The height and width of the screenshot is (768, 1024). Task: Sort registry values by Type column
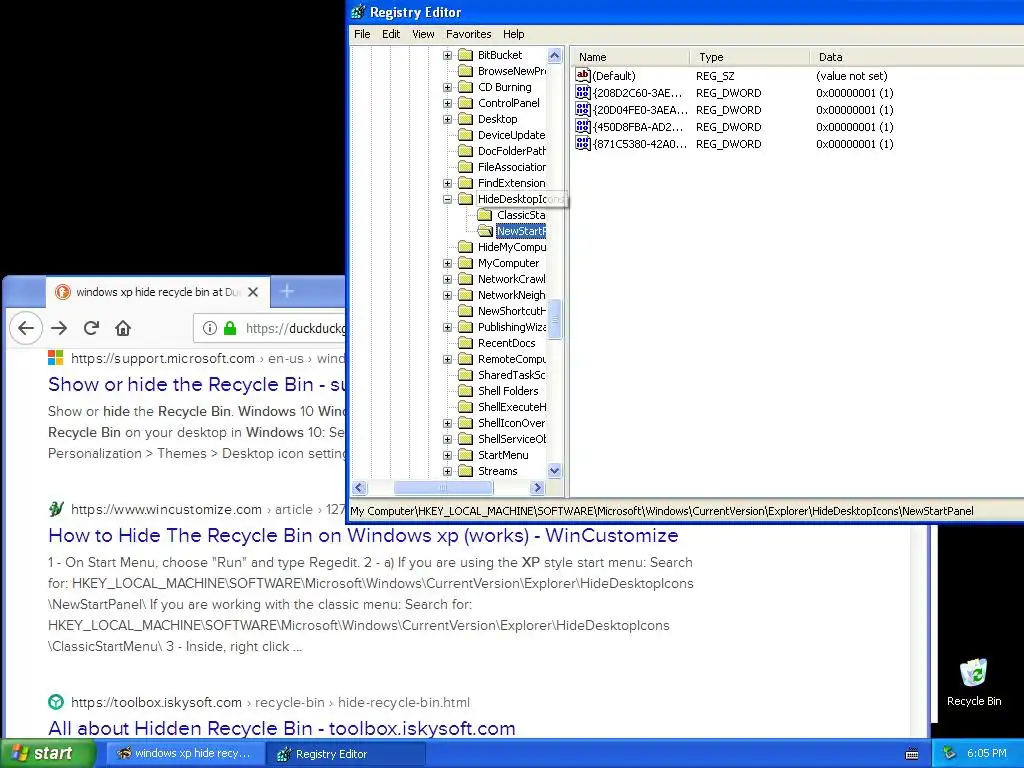pyautogui.click(x=750, y=57)
